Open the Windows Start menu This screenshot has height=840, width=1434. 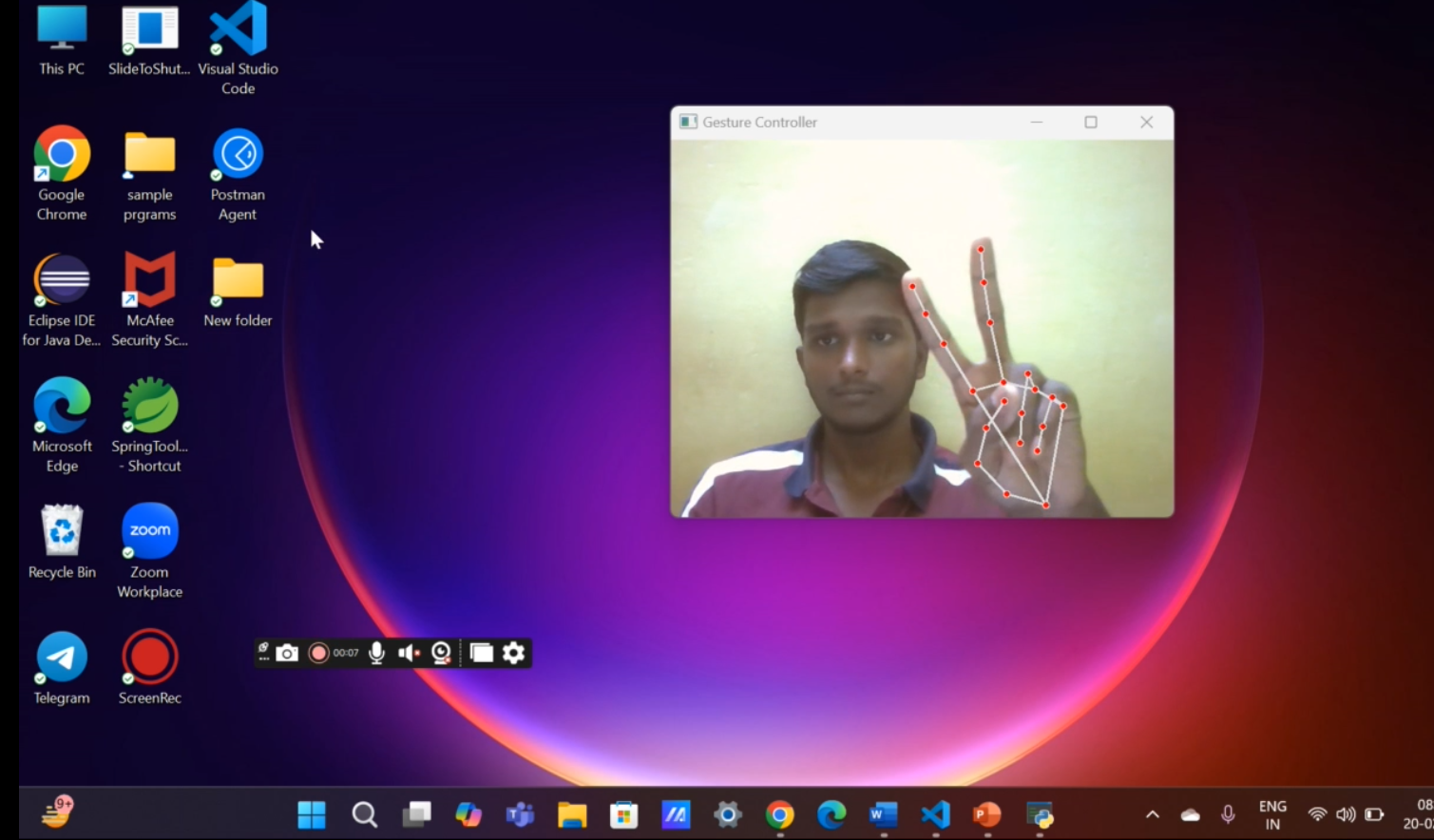[x=312, y=814]
